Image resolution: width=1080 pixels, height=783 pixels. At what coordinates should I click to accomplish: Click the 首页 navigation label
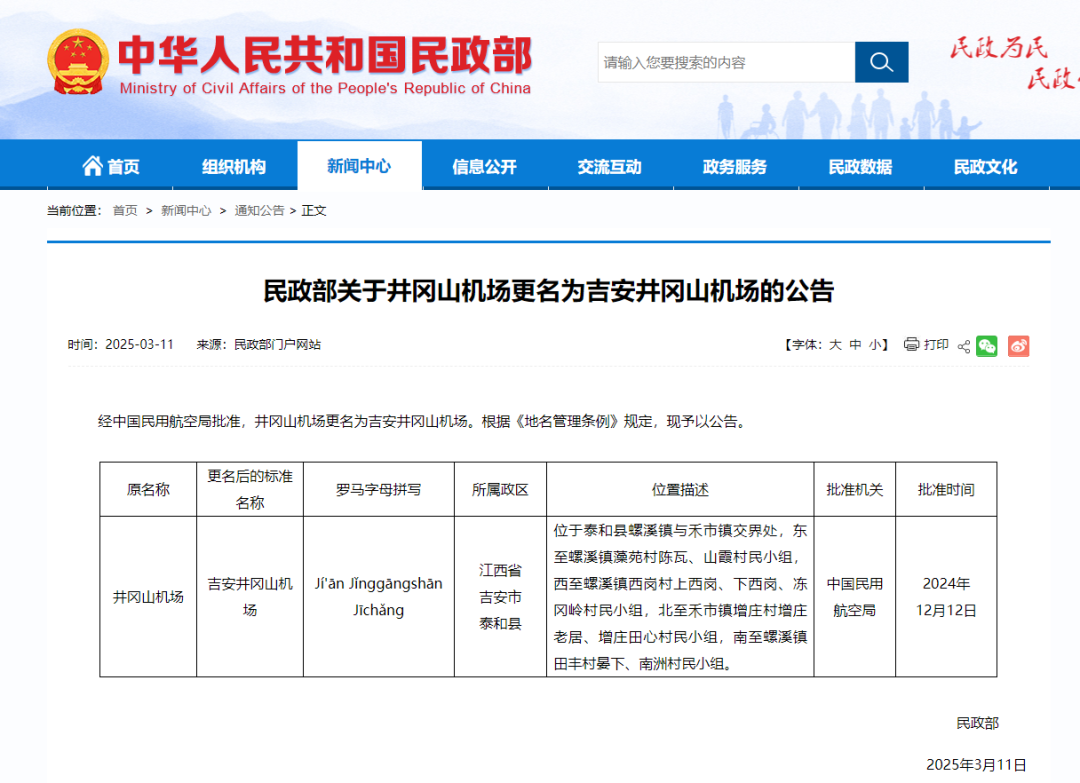click(x=124, y=167)
